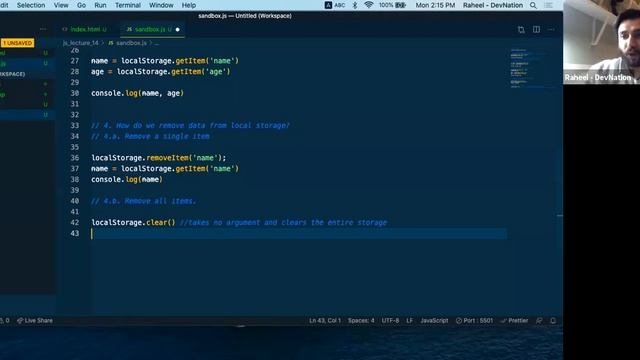
Task: Open the Help menu
Action: point(189,5)
